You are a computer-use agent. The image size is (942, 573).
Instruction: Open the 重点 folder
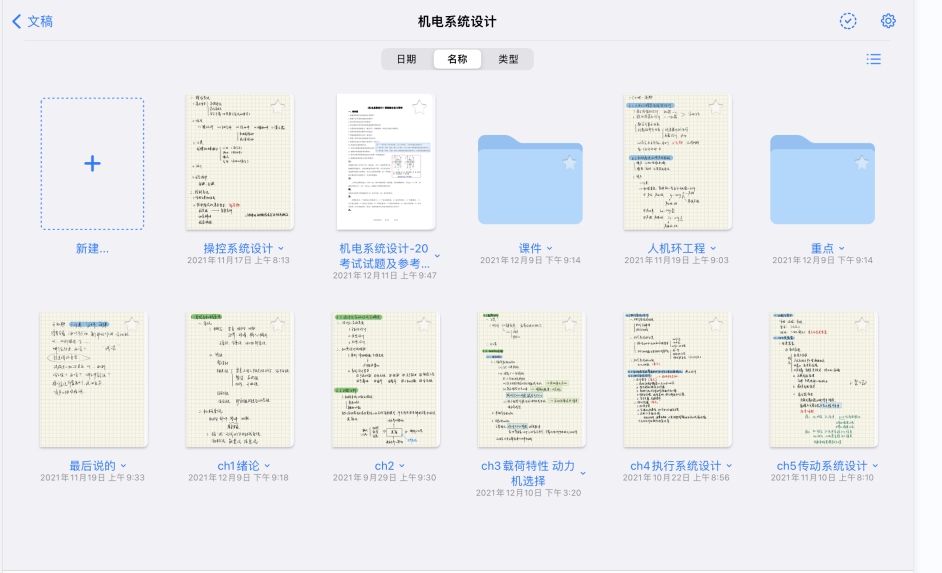click(x=822, y=180)
